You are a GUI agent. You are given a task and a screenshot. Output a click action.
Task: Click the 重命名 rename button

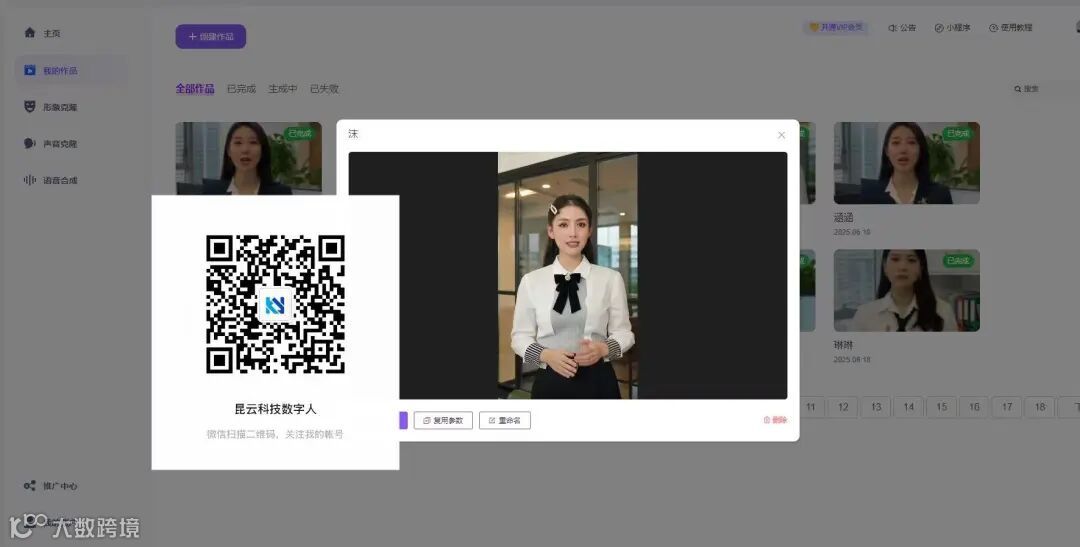(x=505, y=420)
